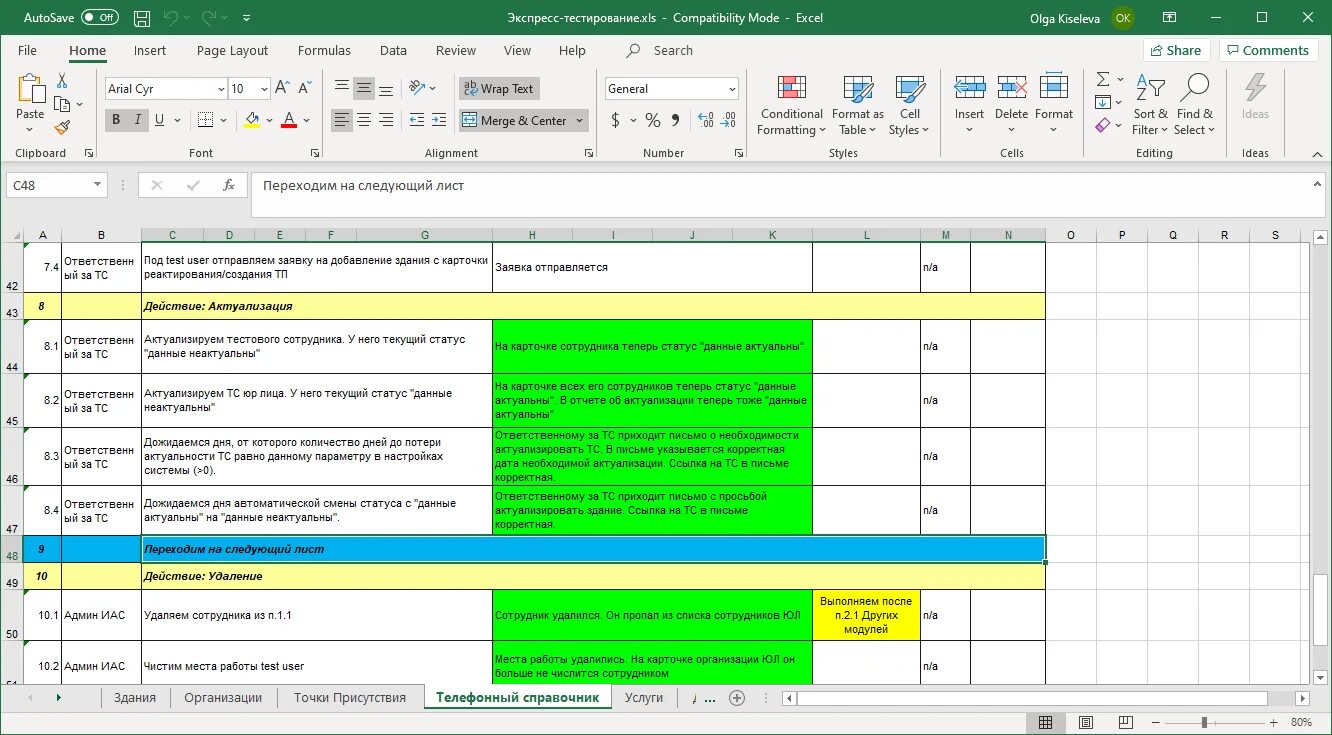This screenshot has height=735, width=1332.
Task: Open the Review ribbon tab
Action: 456,50
